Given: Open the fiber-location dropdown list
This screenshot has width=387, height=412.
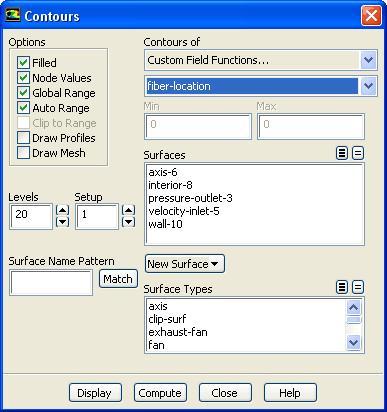Looking at the screenshot, I should click(x=368, y=86).
